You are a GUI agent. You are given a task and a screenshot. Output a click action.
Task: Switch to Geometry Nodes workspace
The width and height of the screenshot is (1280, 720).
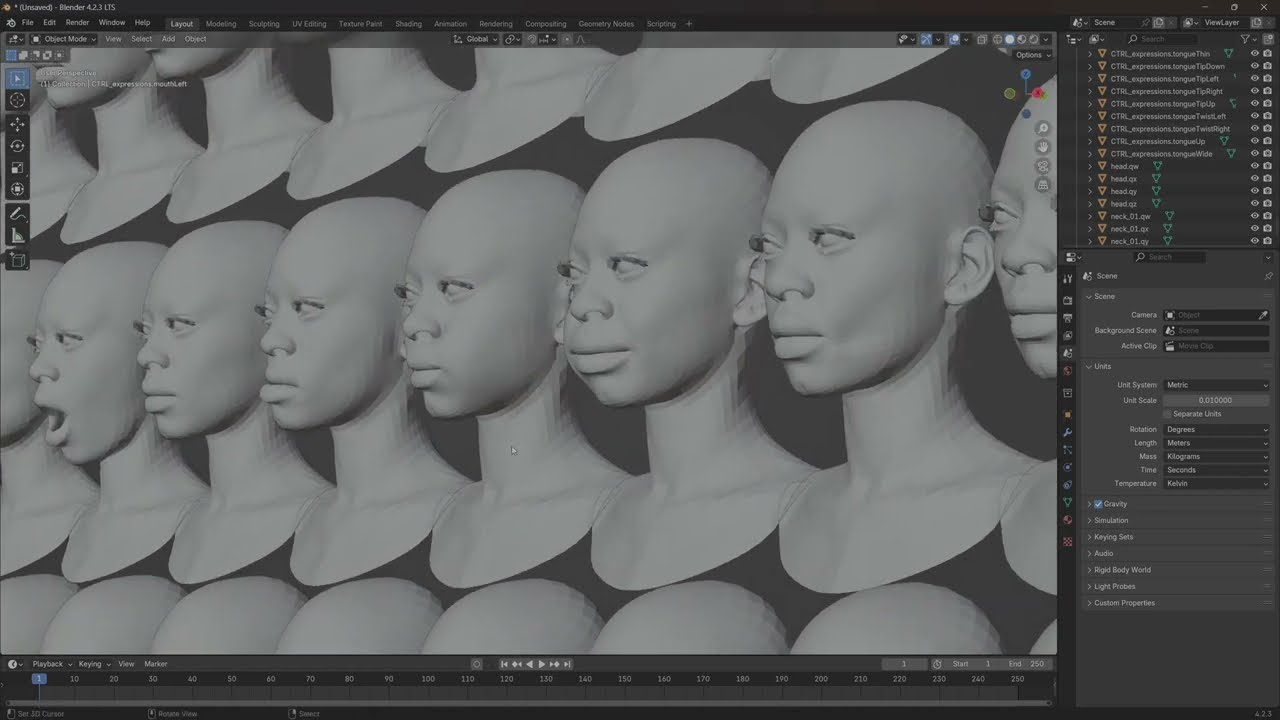pyautogui.click(x=606, y=24)
